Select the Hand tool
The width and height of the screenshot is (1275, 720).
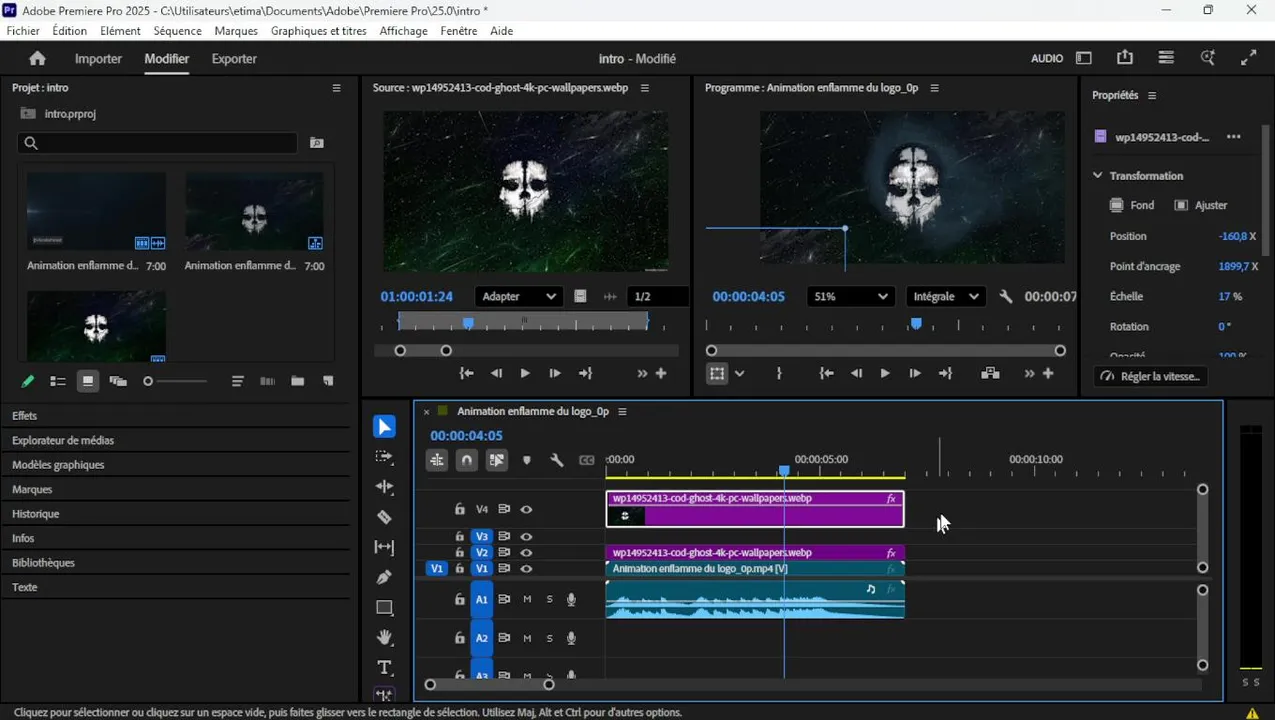pos(384,637)
